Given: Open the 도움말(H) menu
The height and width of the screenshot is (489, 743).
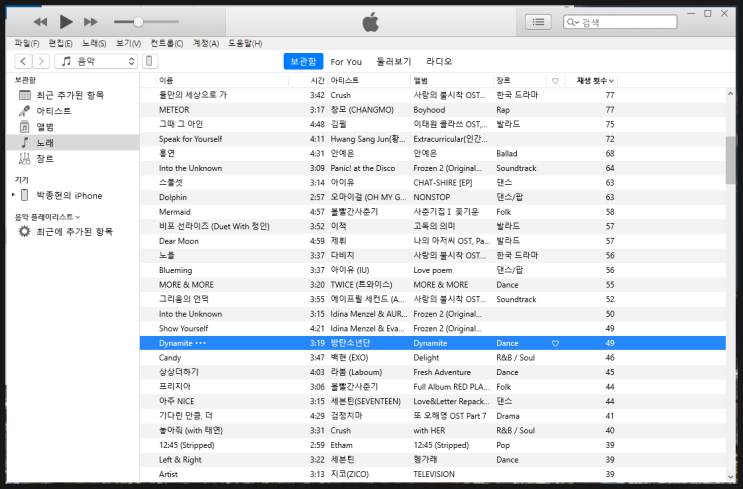Looking at the screenshot, I should click(x=245, y=44).
